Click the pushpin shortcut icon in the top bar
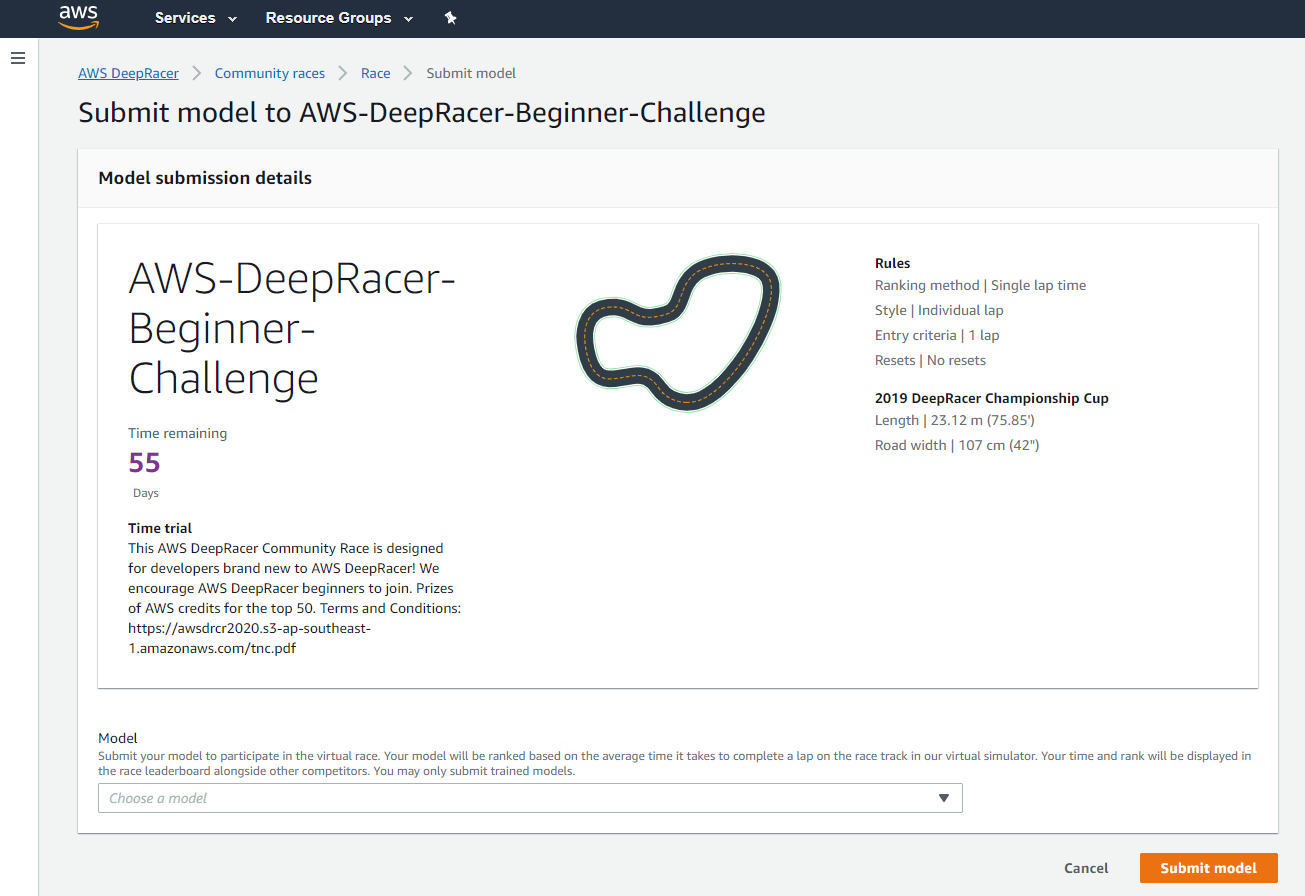Image resolution: width=1305 pixels, height=896 pixels. coord(450,17)
